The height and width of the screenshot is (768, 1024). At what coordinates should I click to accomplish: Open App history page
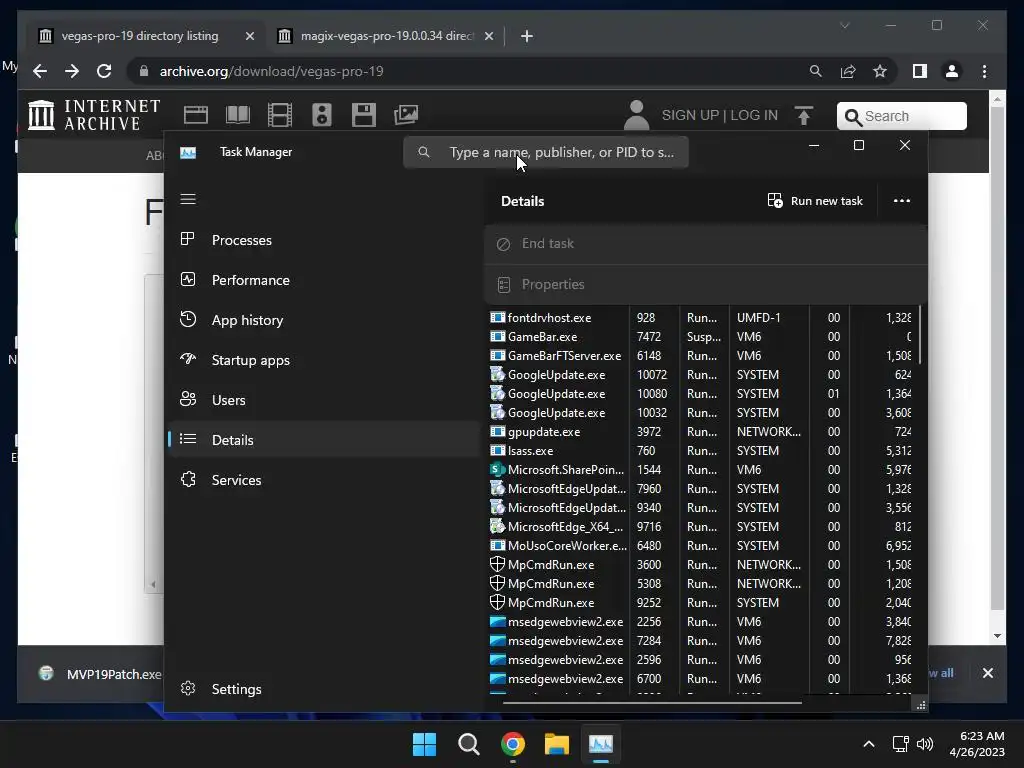(323, 320)
